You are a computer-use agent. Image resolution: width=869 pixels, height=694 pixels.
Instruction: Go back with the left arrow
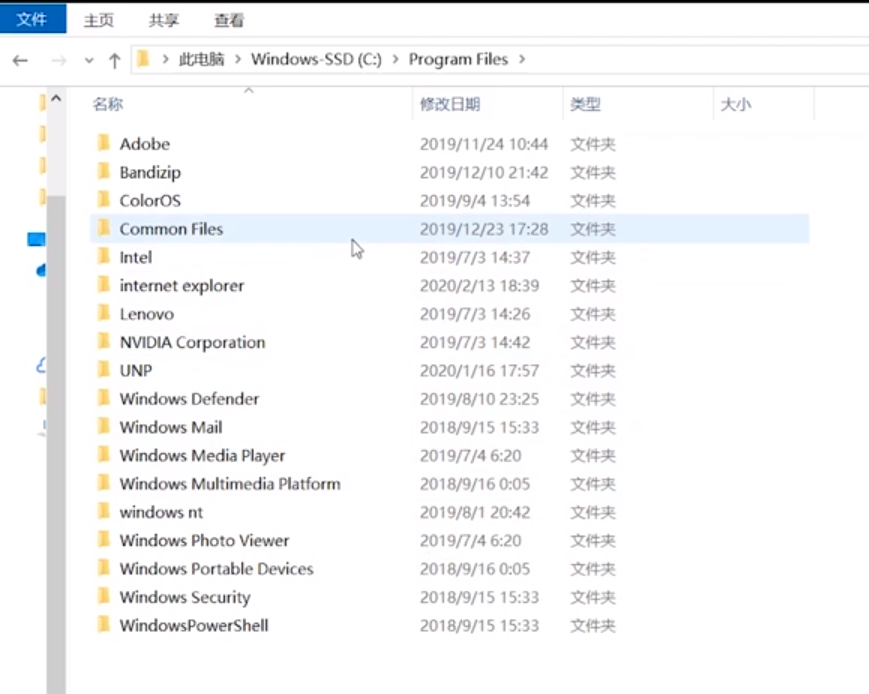(x=21, y=60)
